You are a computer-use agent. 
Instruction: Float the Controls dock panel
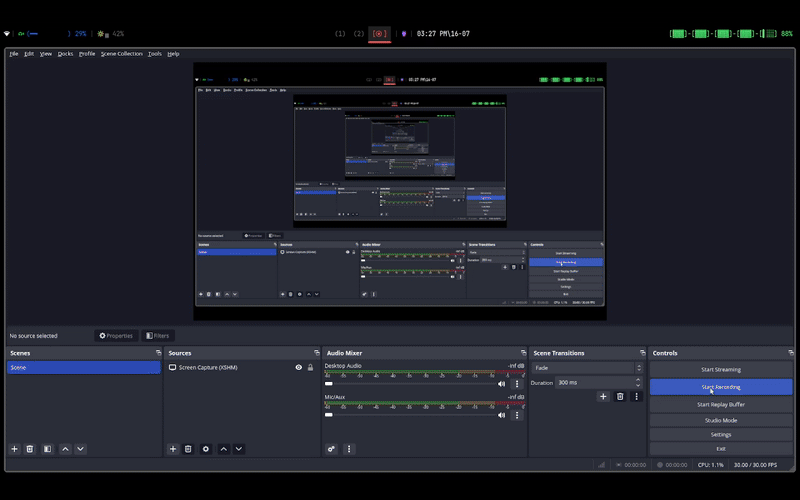pyautogui.click(x=791, y=353)
